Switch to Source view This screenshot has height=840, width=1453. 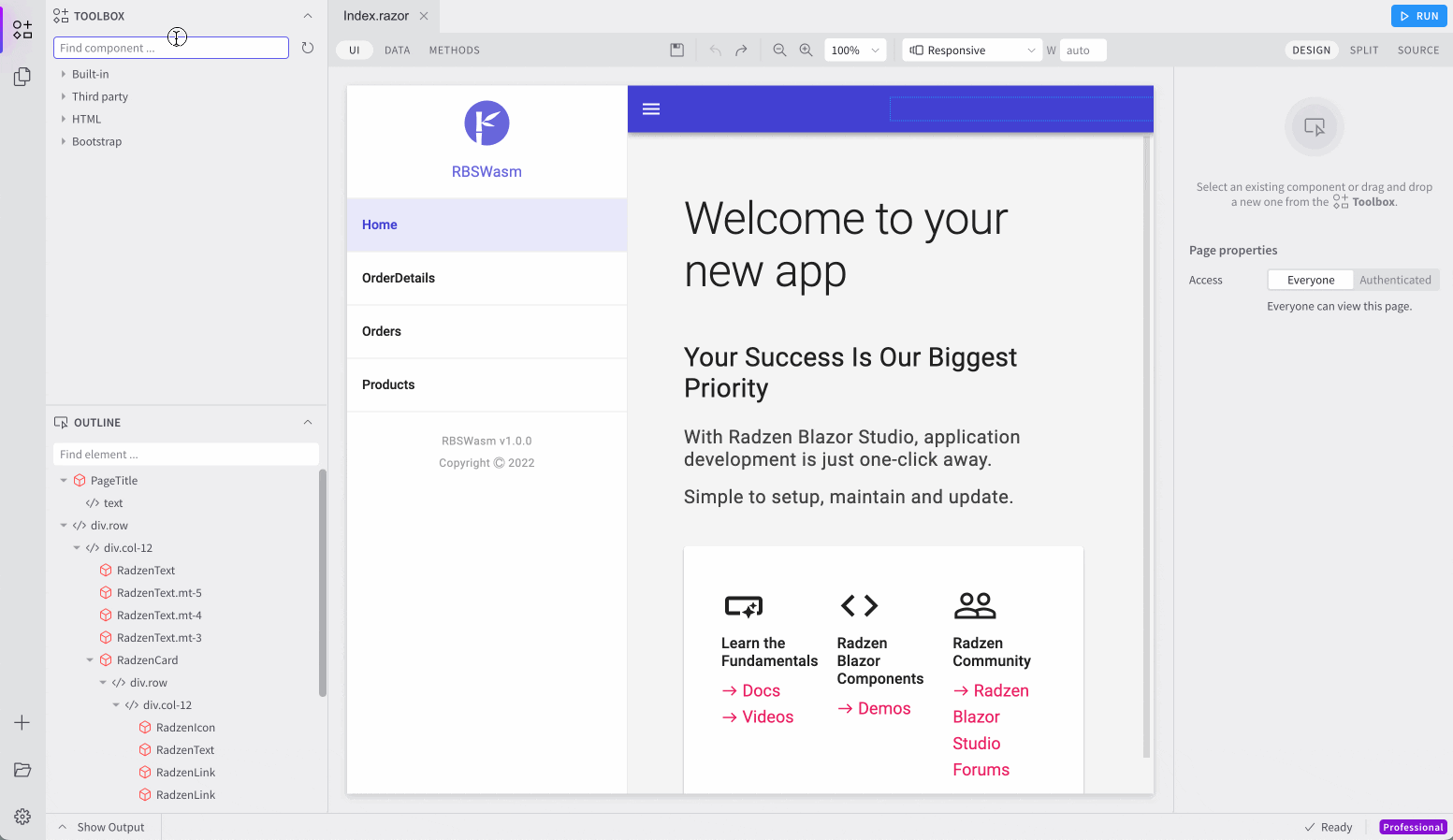tap(1418, 51)
